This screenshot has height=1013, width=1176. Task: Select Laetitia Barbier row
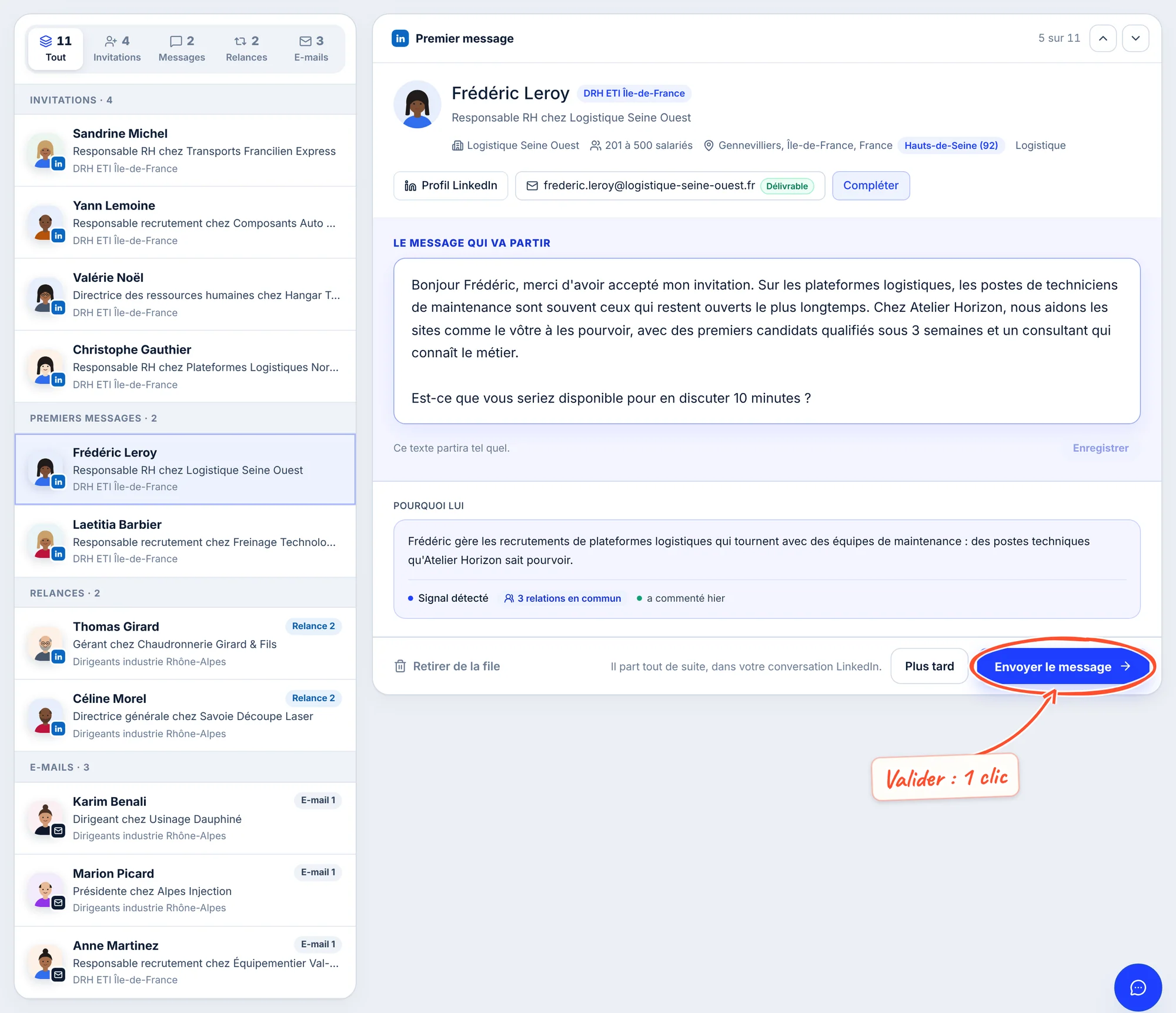tap(185, 541)
